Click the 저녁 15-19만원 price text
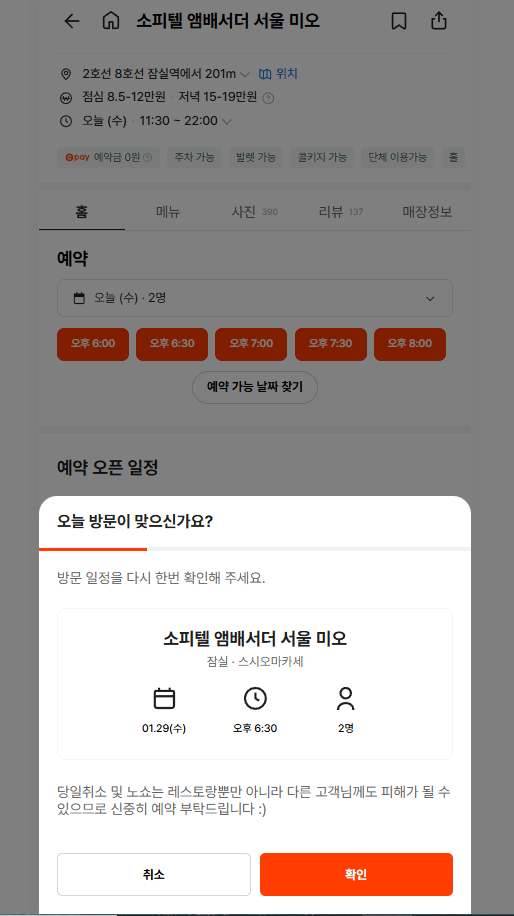Screen dimensions: 514x916 [217, 97]
